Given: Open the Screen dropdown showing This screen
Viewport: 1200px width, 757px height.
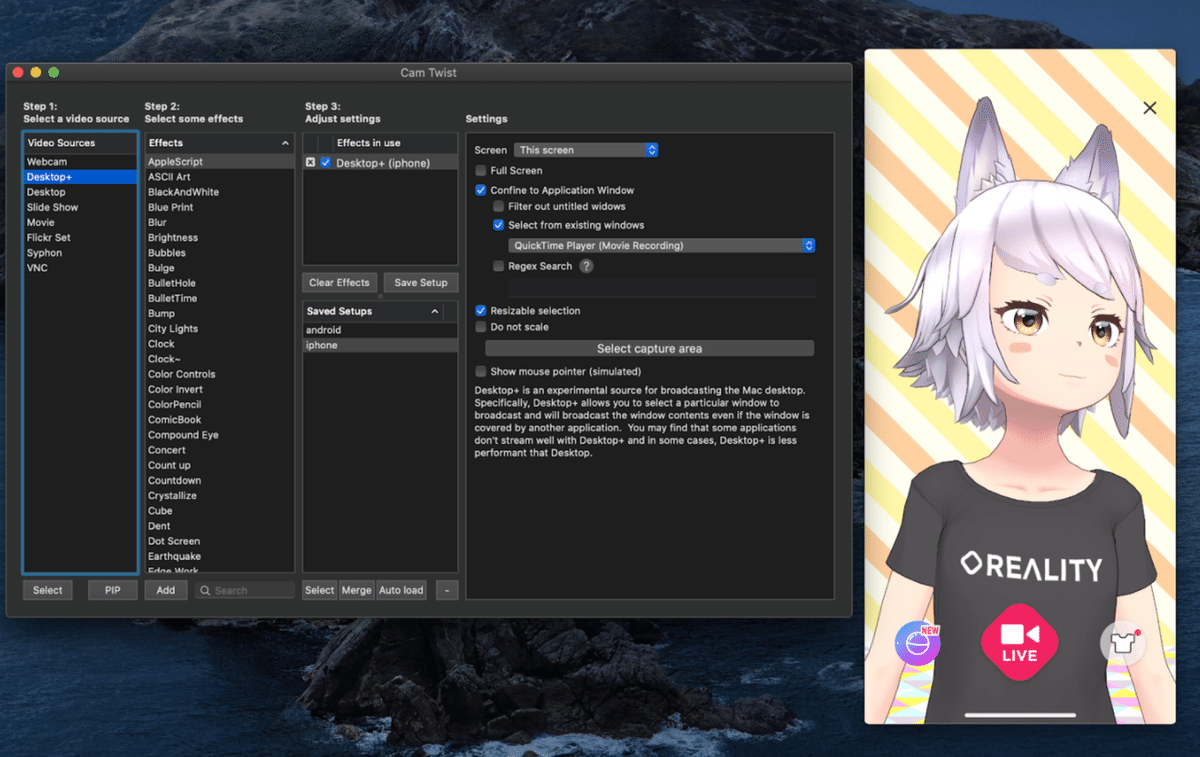Looking at the screenshot, I should pyautogui.click(x=586, y=150).
